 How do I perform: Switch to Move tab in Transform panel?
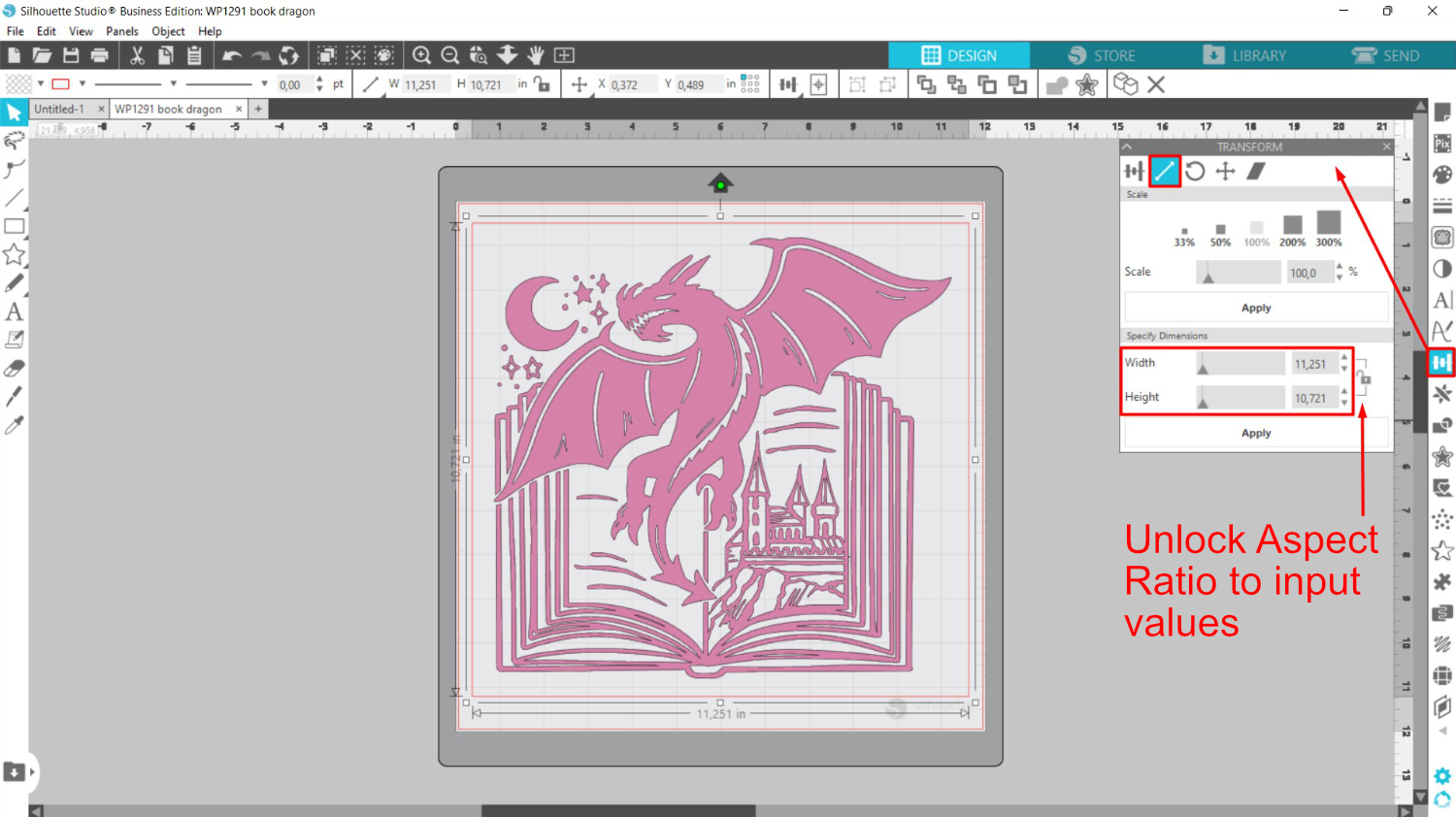click(x=1225, y=172)
